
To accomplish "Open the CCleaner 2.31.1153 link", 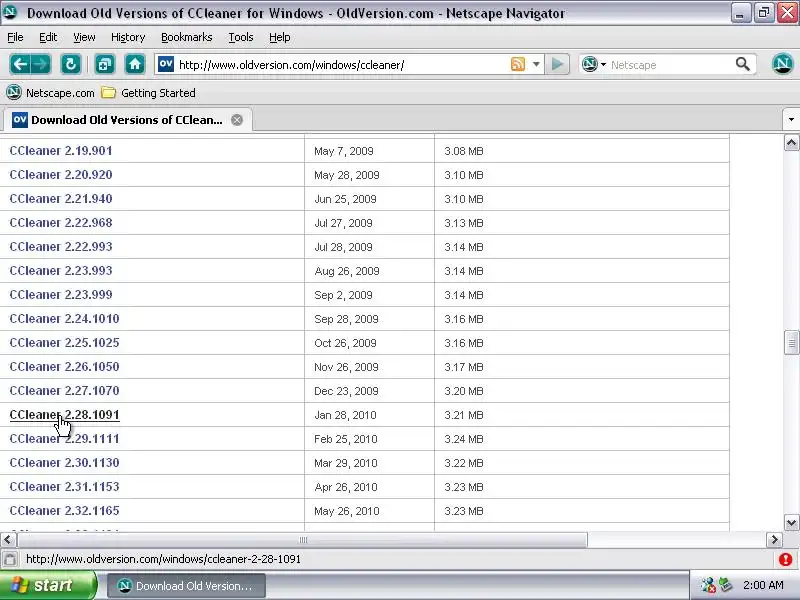I will tap(64, 486).
